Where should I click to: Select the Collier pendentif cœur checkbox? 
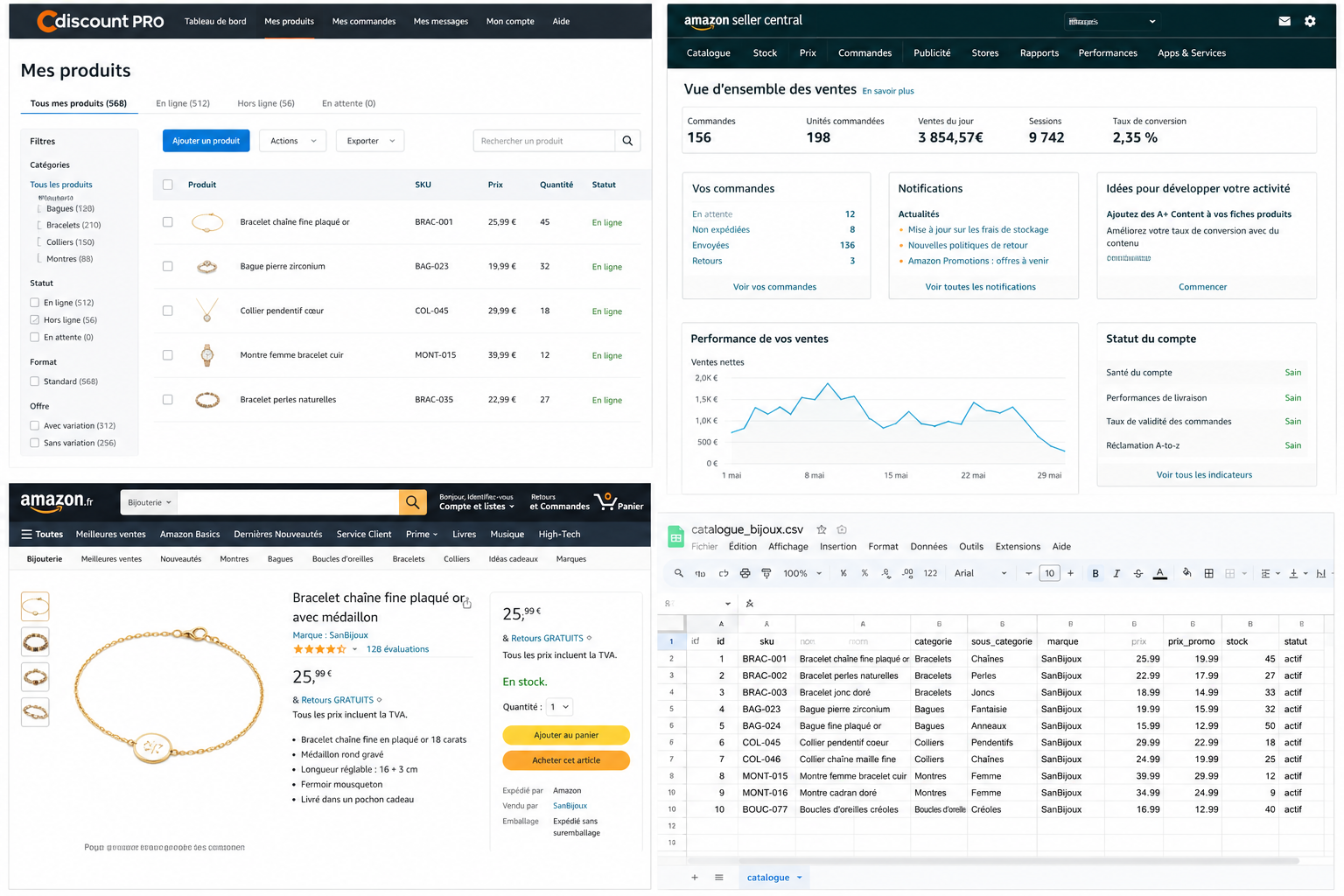tap(168, 311)
